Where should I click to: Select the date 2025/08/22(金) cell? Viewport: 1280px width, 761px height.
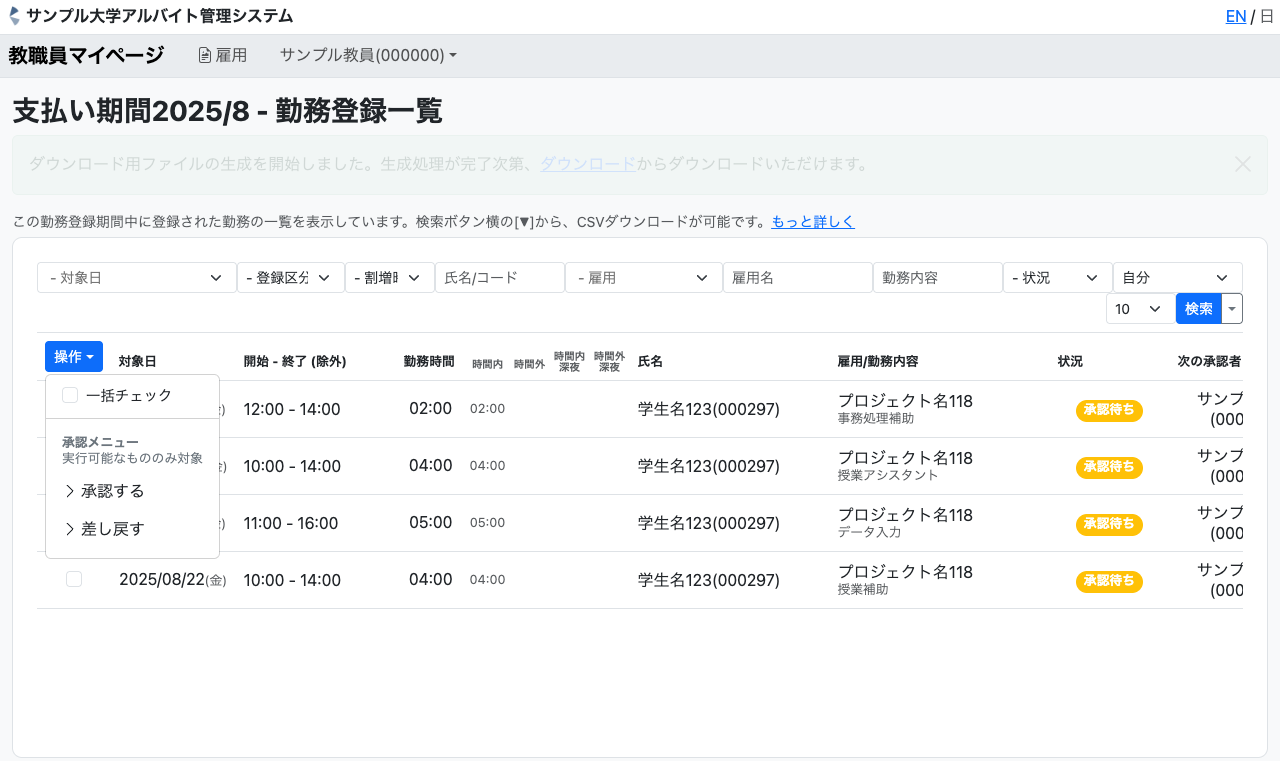tap(172, 580)
